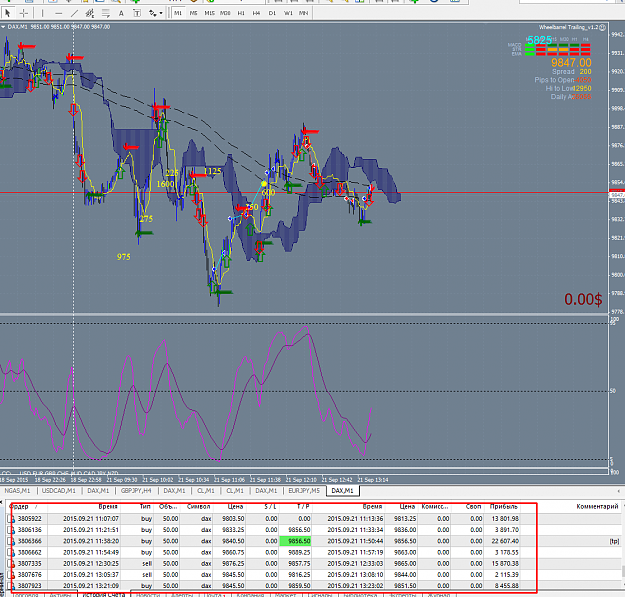
Task: Switch chart to H4 timeframe
Action: (256, 13)
